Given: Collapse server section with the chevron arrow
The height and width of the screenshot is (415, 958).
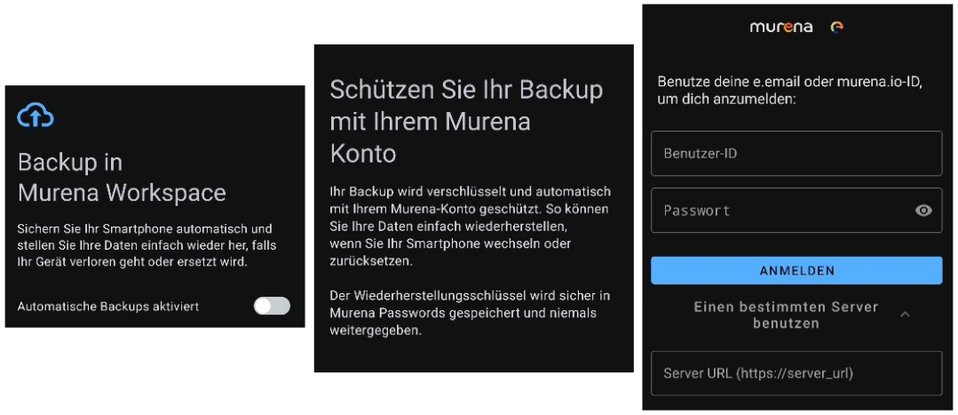Looking at the screenshot, I should pyautogui.click(x=905, y=314).
